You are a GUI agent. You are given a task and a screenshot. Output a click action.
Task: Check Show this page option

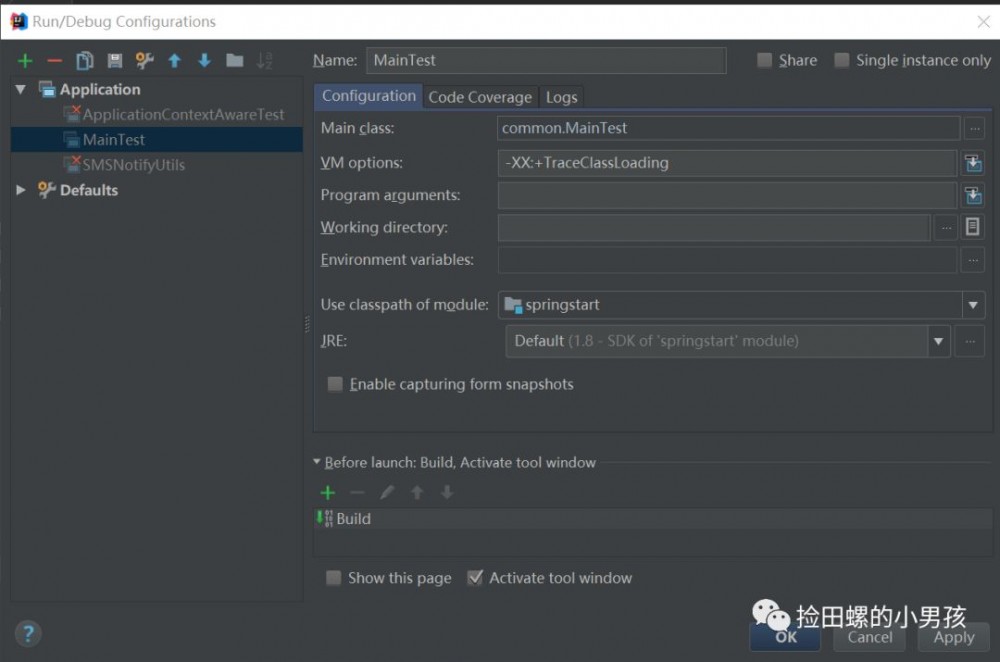pos(334,578)
